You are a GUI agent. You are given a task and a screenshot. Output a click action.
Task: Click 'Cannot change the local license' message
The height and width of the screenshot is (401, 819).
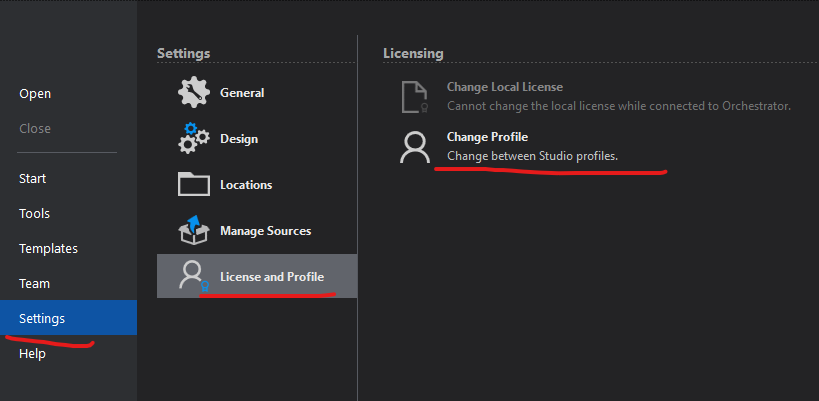619,106
